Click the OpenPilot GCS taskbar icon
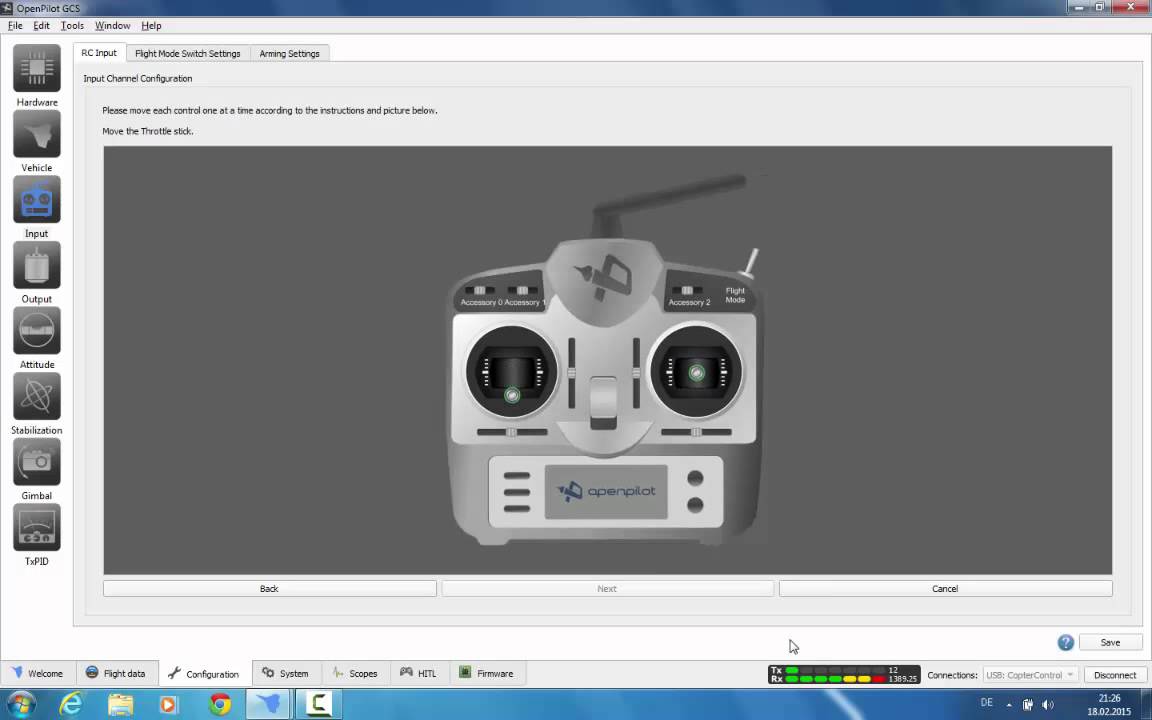 point(268,705)
